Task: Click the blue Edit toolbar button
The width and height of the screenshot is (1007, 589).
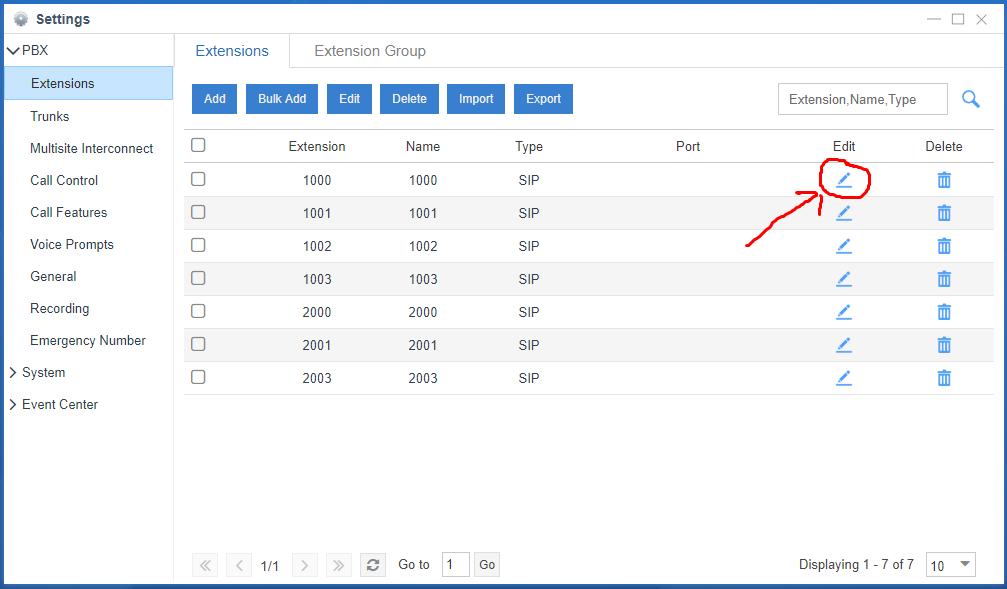Action: pos(349,99)
